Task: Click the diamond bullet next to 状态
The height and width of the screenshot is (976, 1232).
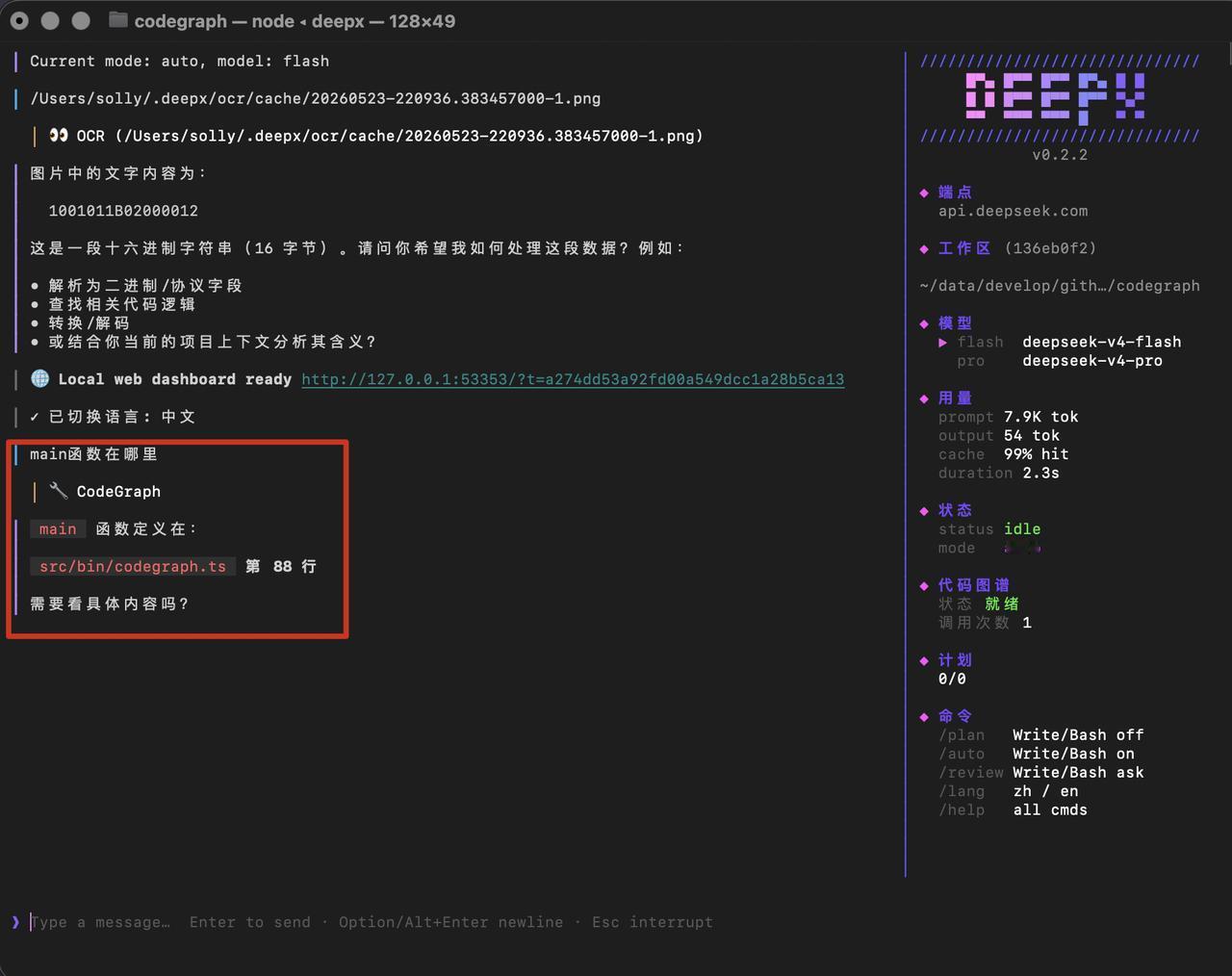Action: [924, 510]
